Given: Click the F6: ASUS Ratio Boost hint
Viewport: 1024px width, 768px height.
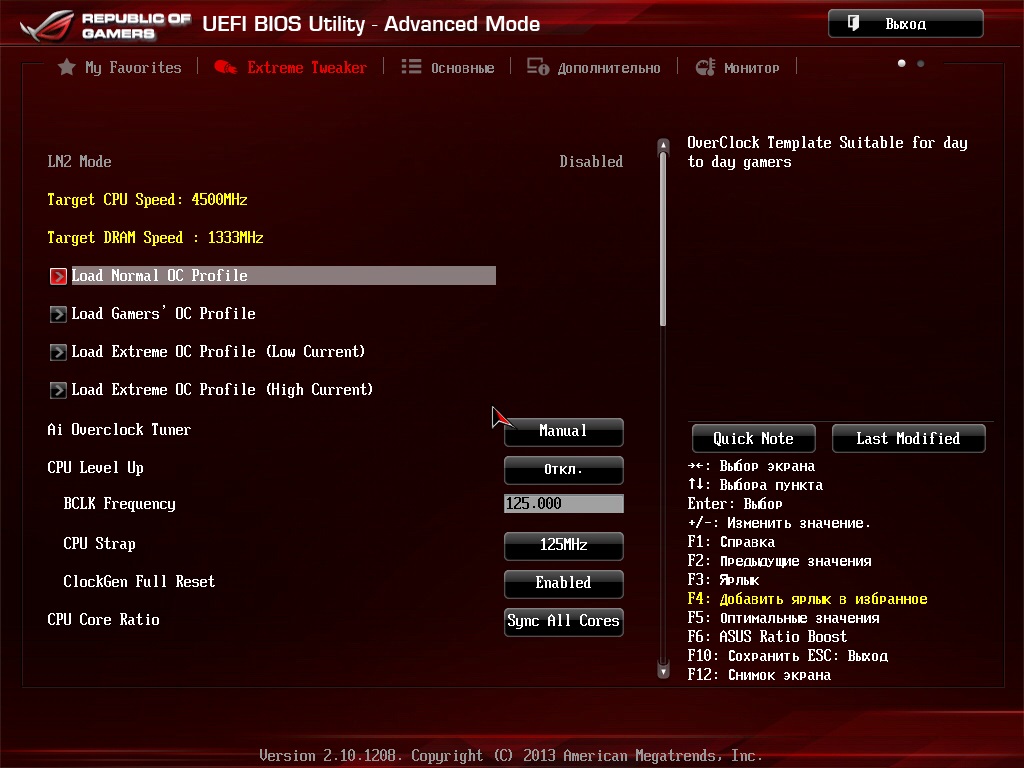Looking at the screenshot, I should pyautogui.click(x=767, y=637).
